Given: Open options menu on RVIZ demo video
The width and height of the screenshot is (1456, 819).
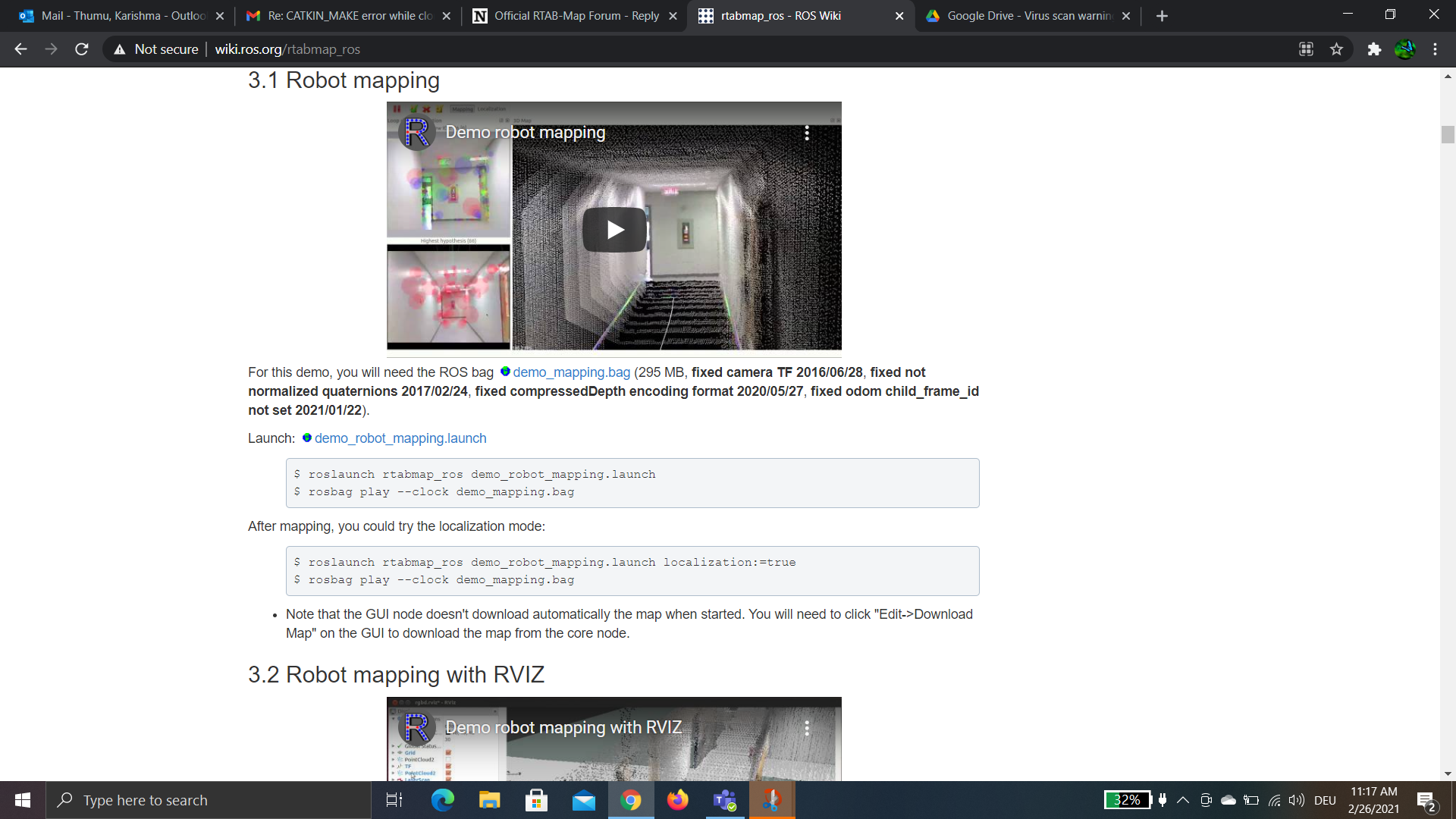Looking at the screenshot, I should [807, 728].
